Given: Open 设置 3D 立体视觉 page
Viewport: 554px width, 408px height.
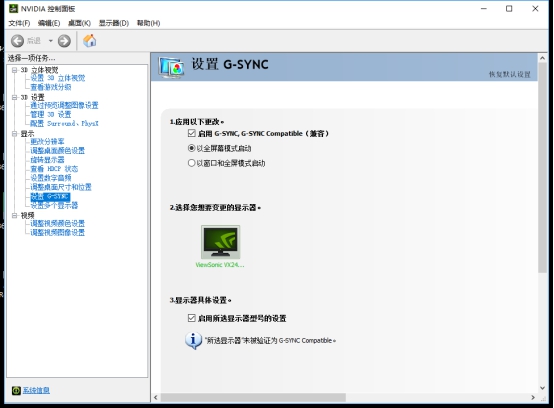Looking at the screenshot, I should [58, 78].
